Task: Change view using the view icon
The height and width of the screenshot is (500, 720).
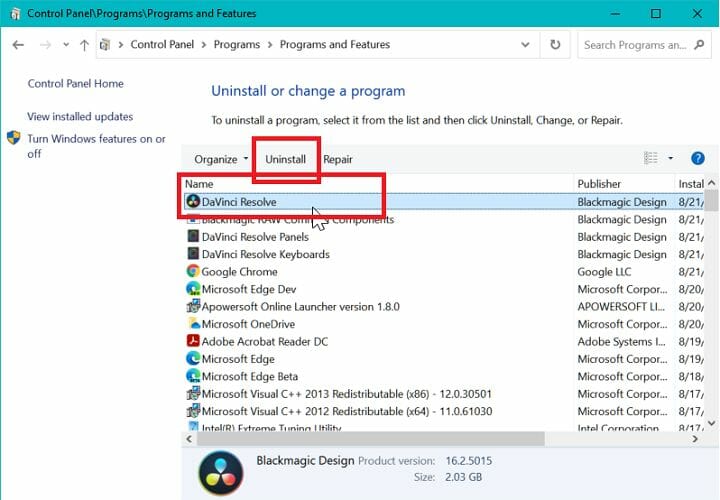Action: tap(651, 158)
